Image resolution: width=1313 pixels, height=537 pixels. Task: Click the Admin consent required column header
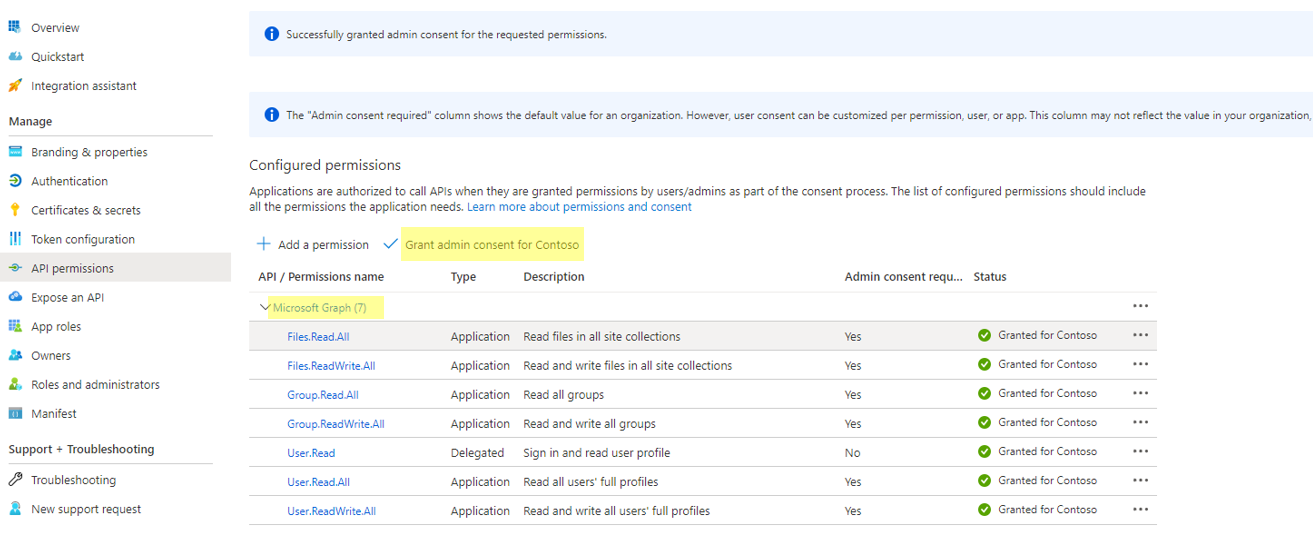pos(903,277)
